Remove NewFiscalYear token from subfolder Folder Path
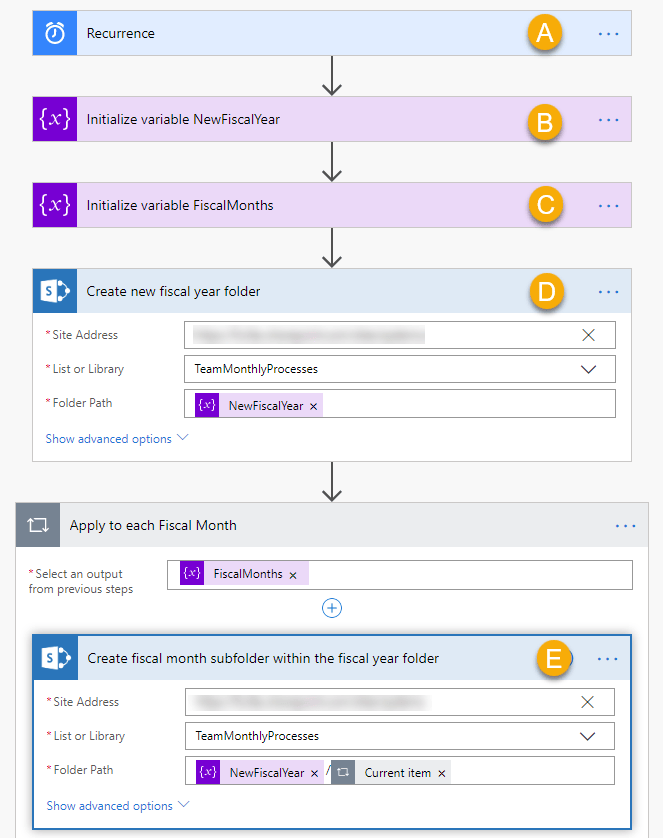Image resolution: width=663 pixels, height=838 pixels. (x=315, y=773)
